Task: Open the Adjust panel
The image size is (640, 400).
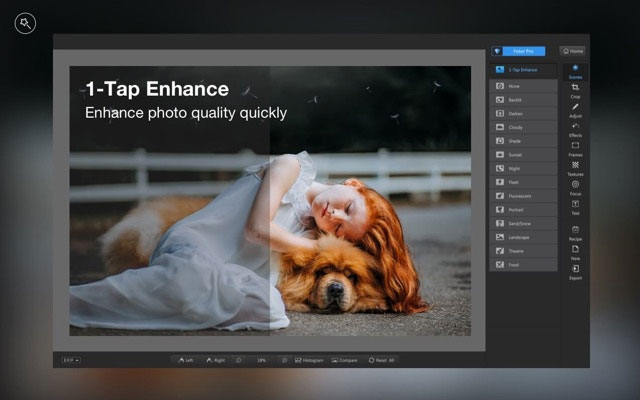Action: 575,110
